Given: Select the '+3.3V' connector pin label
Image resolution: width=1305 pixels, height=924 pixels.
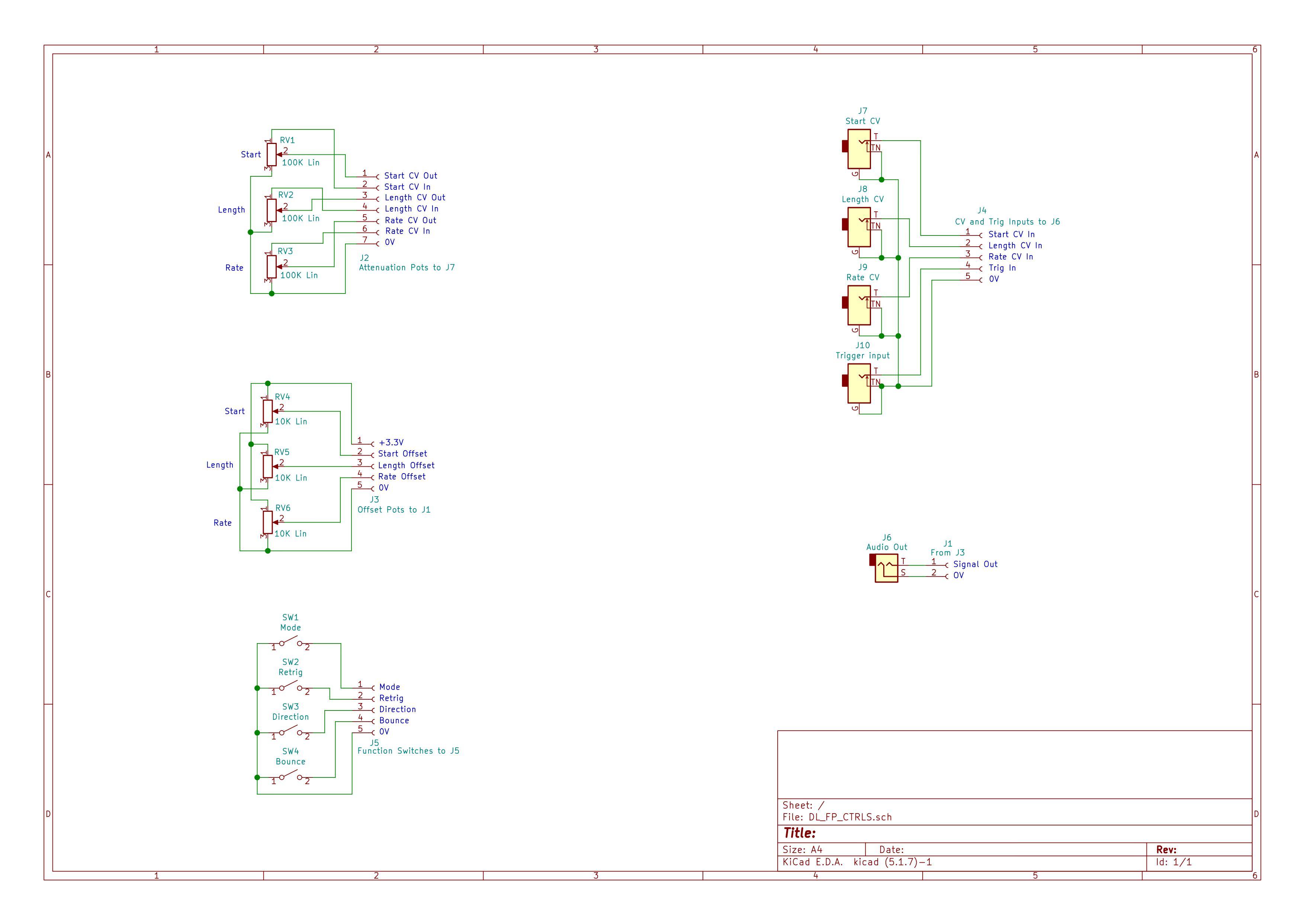Looking at the screenshot, I should point(391,443).
